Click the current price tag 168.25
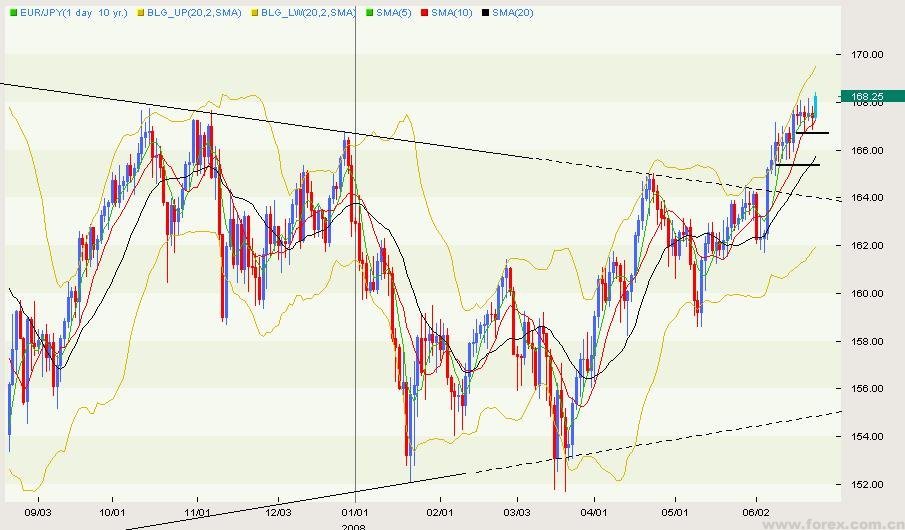This screenshot has height=530, width=905. (866, 97)
